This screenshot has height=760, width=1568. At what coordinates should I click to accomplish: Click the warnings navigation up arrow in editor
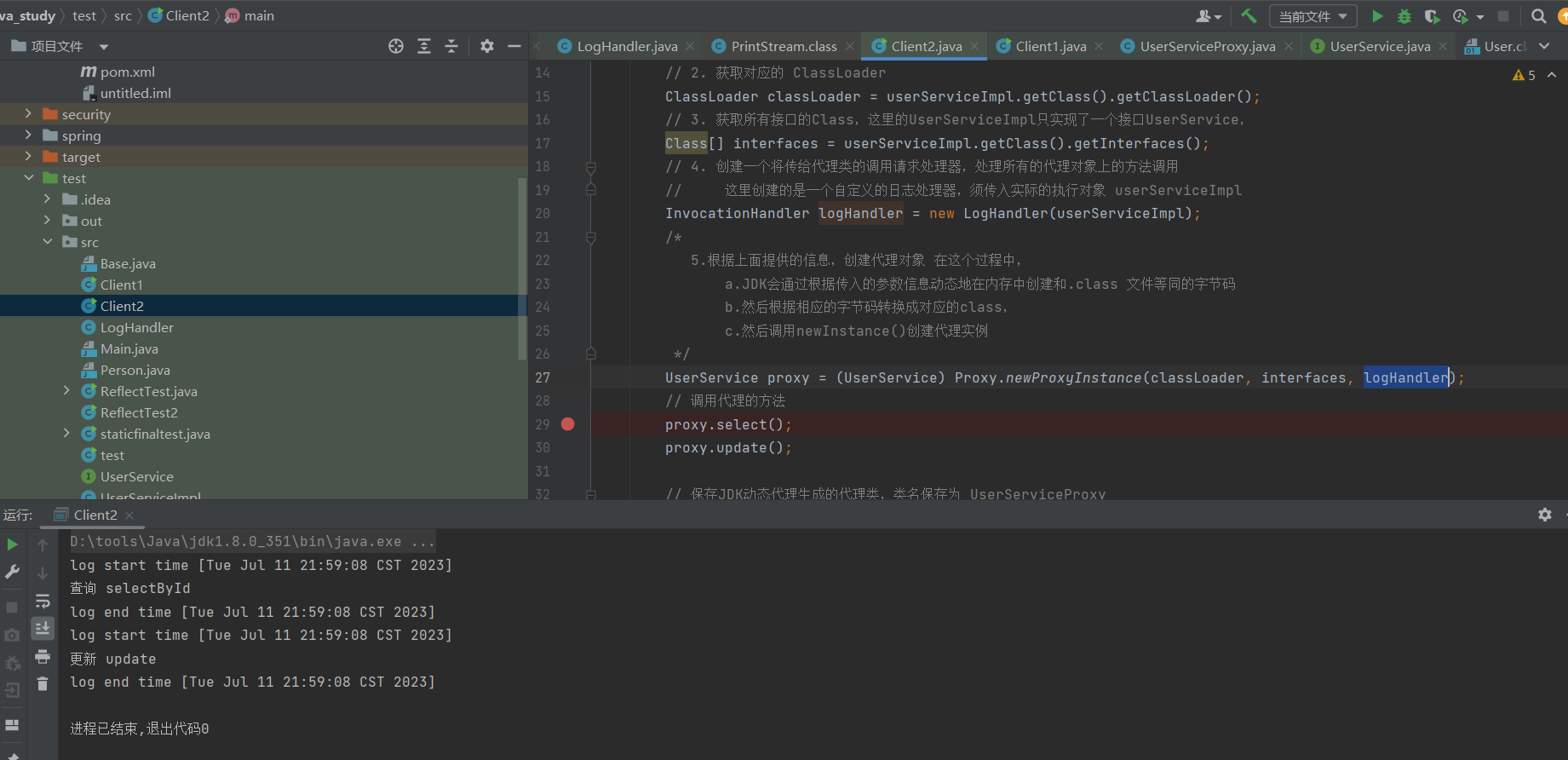pyautogui.click(x=1552, y=75)
